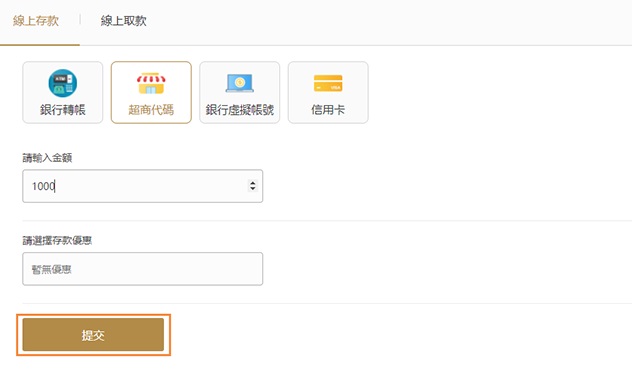632x369 pixels.
Task: Submit the deposit with 提交 button
Action: point(93,335)
